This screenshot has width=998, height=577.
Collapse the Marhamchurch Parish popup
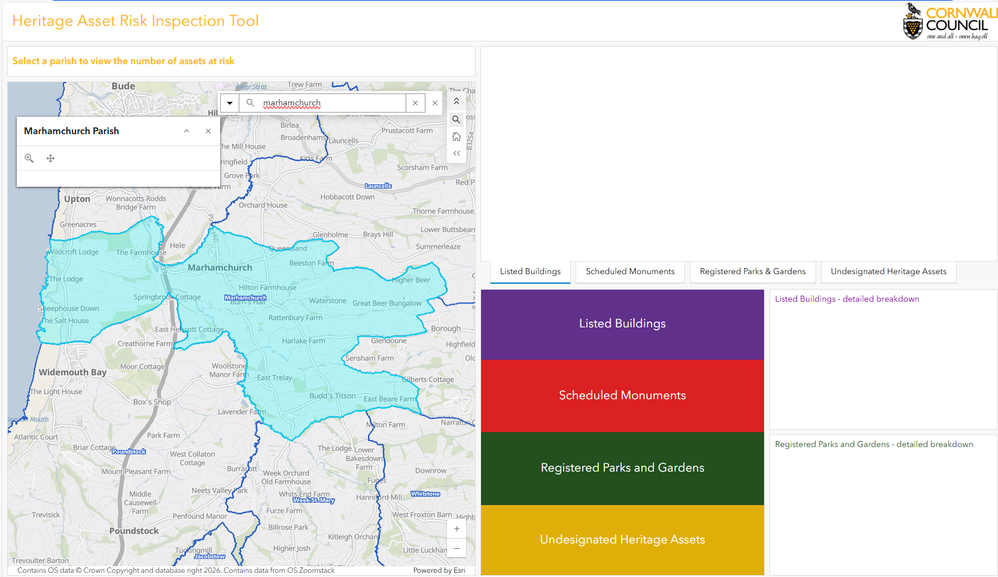click(186, 131)
